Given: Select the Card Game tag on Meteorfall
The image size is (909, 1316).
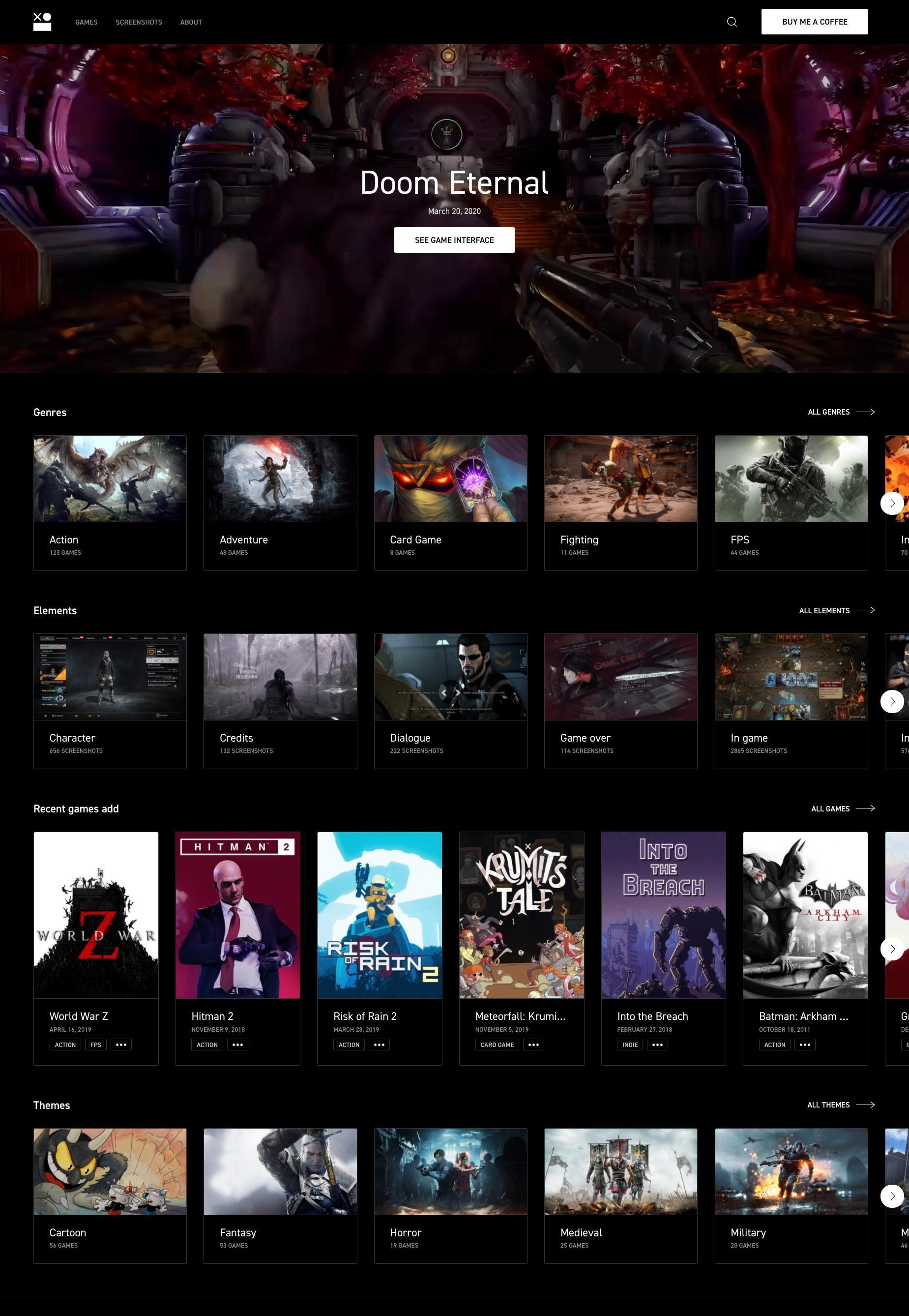Looking at the screenshot, I should (497, 1045).
